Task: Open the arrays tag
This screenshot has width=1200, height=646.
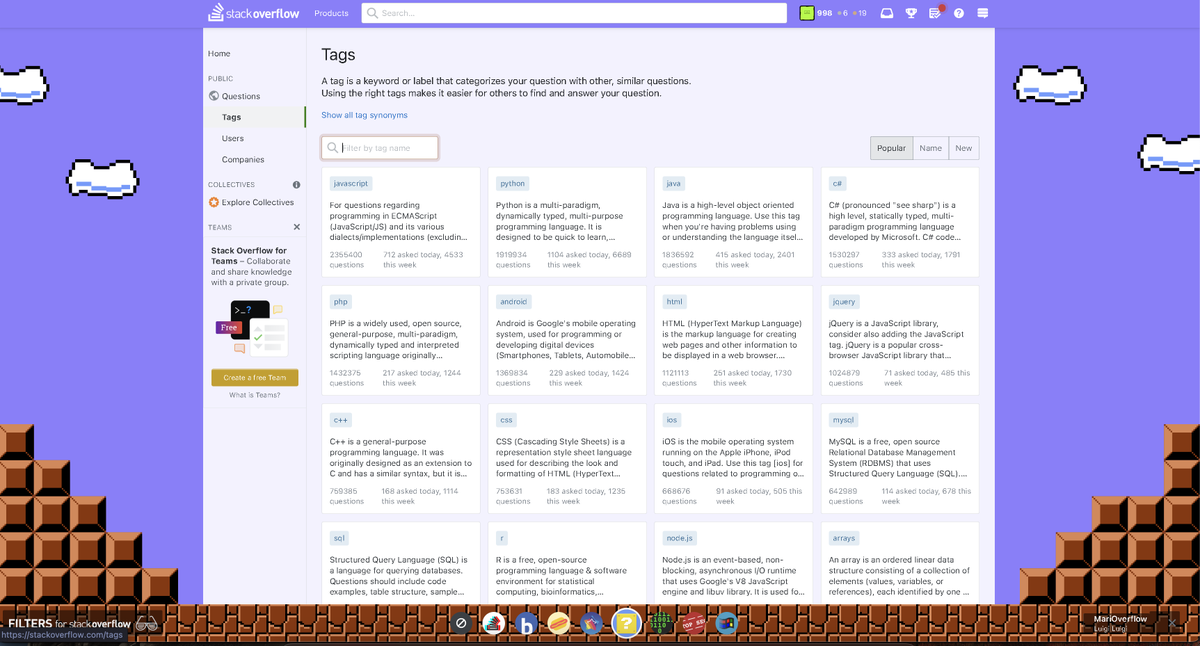Action: pyautogui.click(x=844, y=538)
